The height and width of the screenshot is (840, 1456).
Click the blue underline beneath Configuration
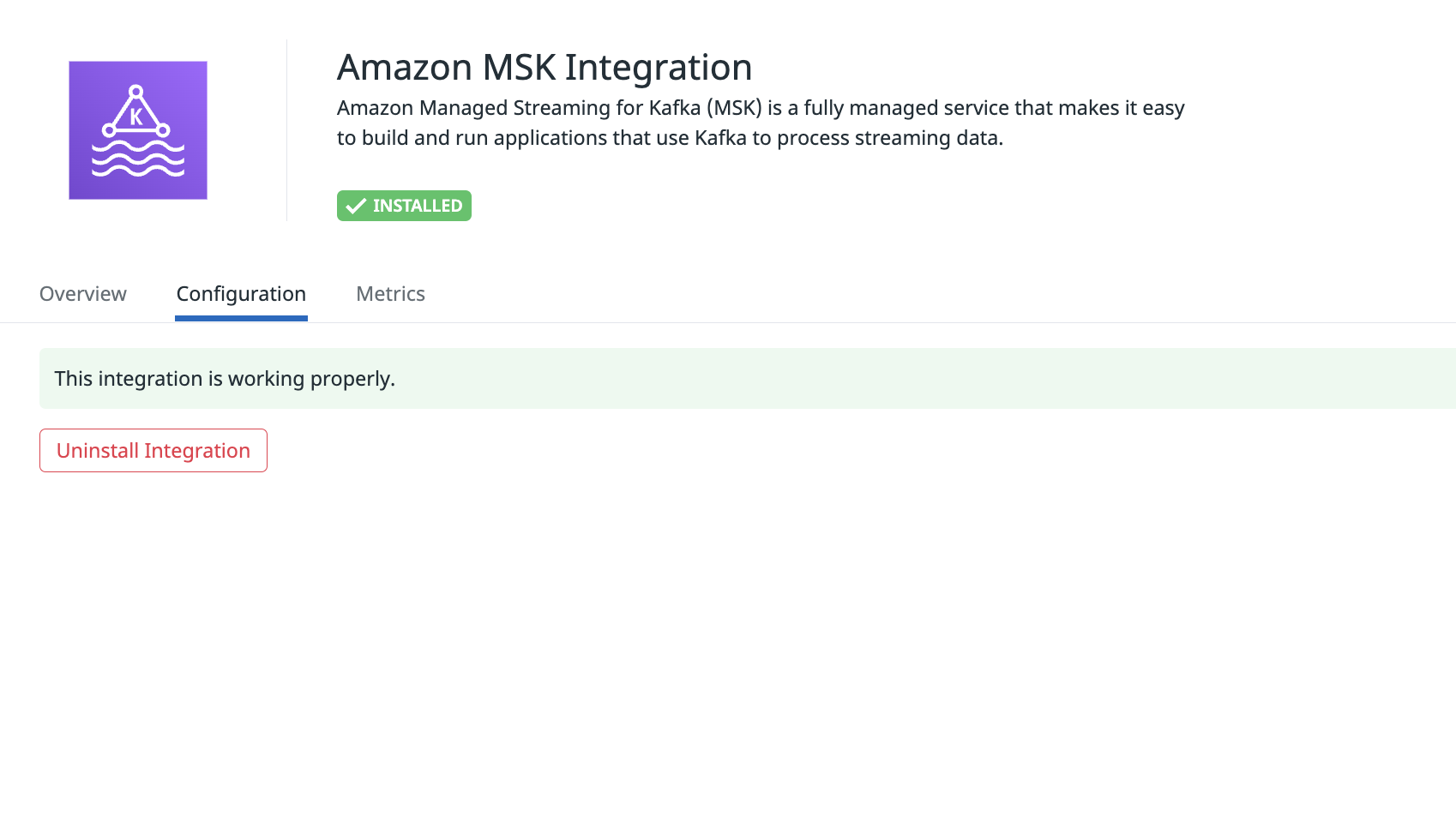[241, 319]
